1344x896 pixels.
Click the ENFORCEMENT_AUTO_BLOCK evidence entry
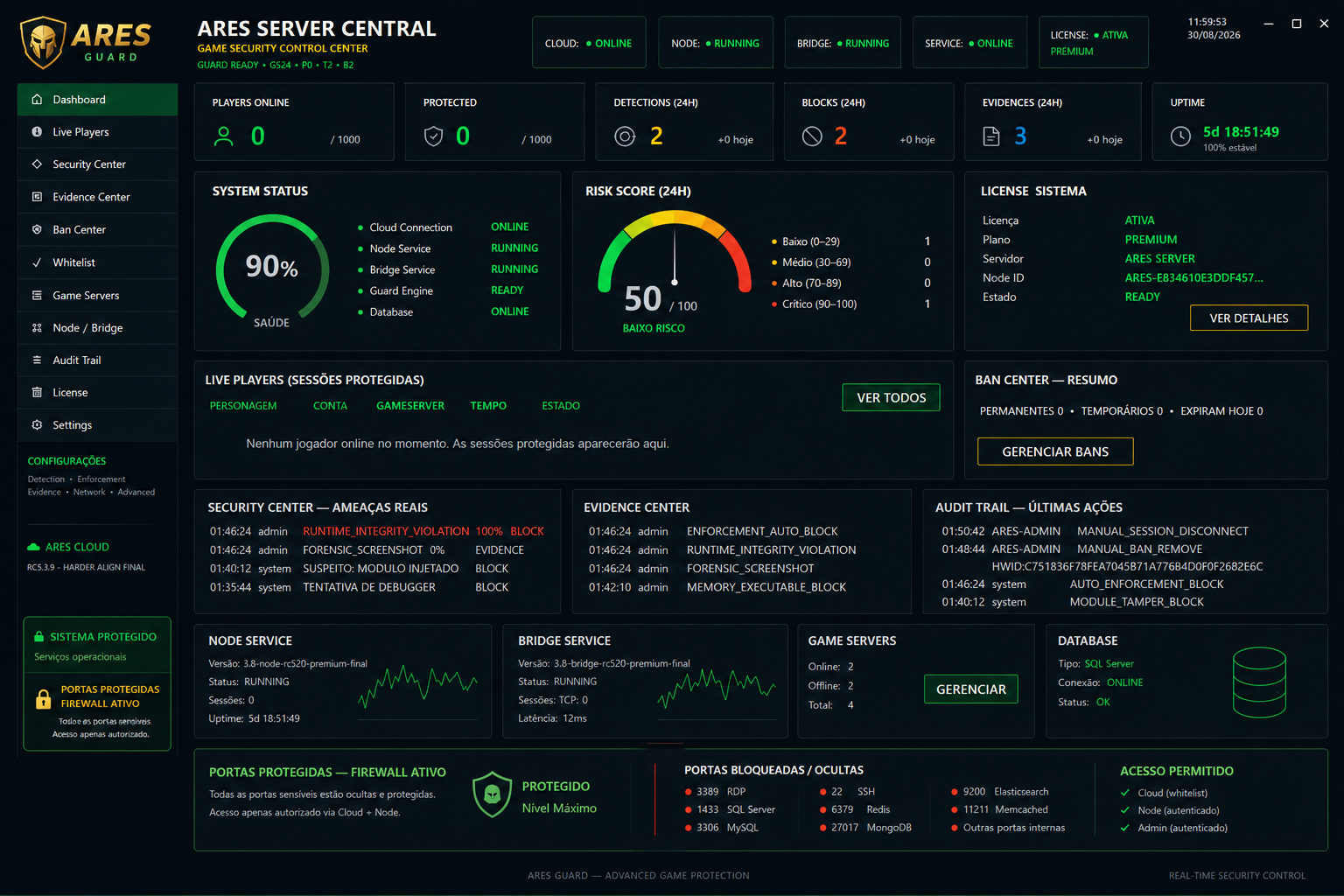[762, 531]
